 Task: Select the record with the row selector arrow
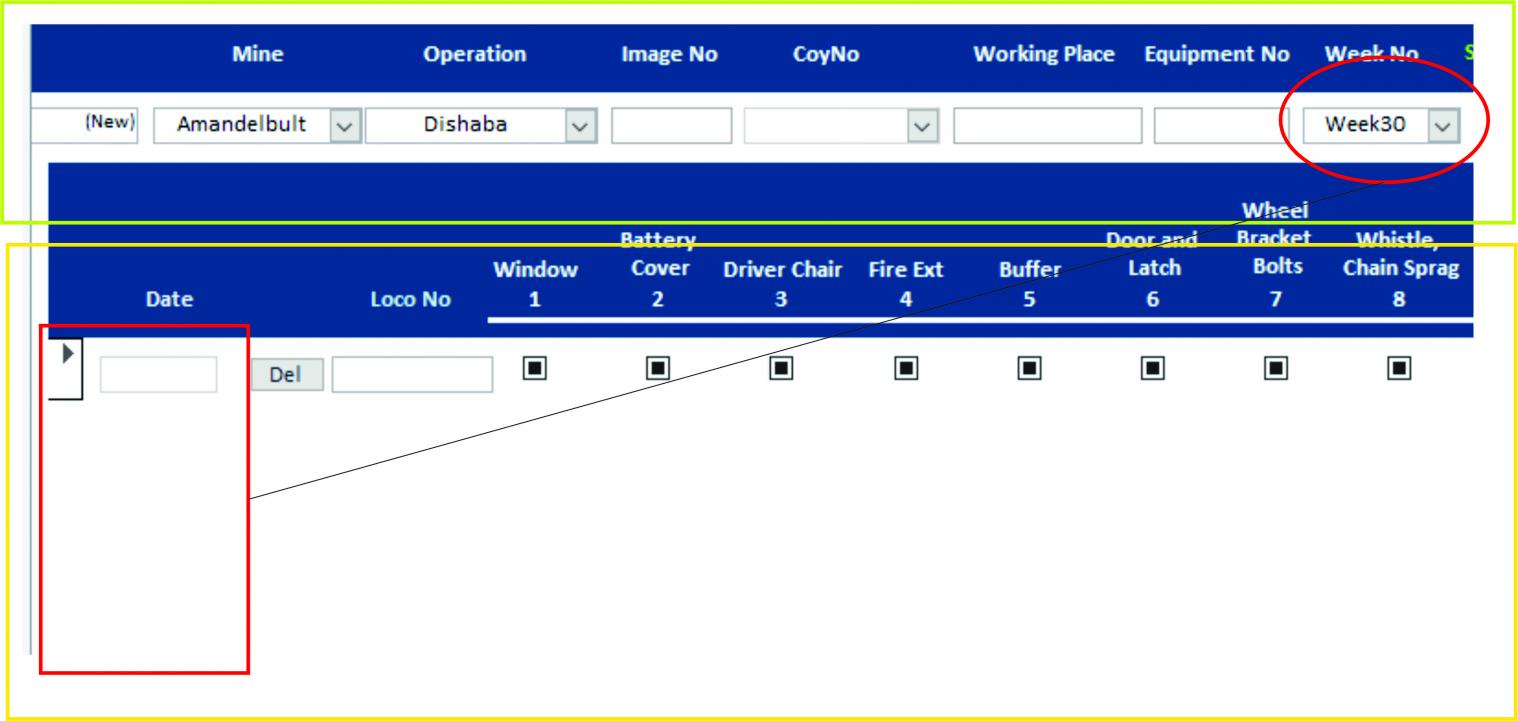pyautogui.click(x=66, y=369)
